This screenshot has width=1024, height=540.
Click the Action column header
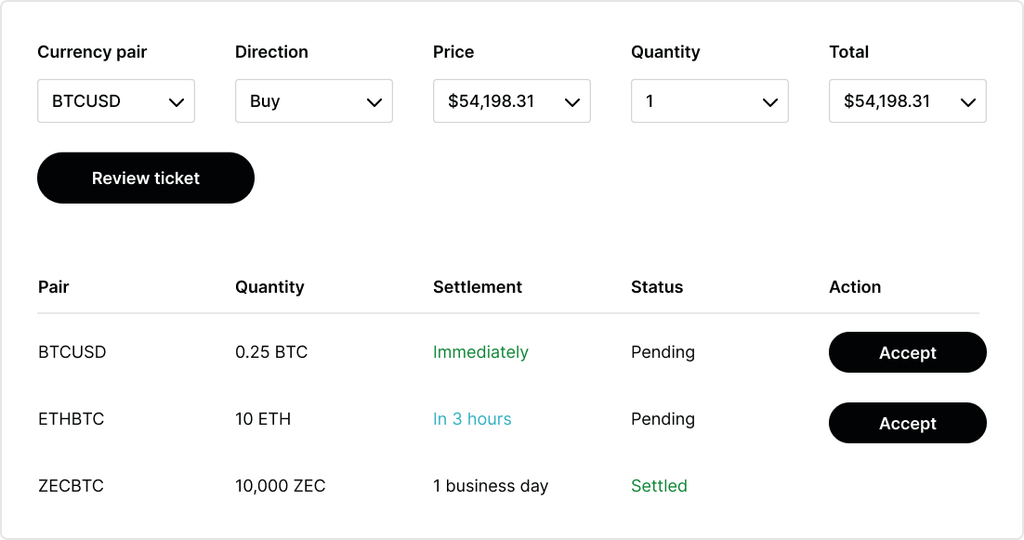pyautogui.click(x=855, y=287)
